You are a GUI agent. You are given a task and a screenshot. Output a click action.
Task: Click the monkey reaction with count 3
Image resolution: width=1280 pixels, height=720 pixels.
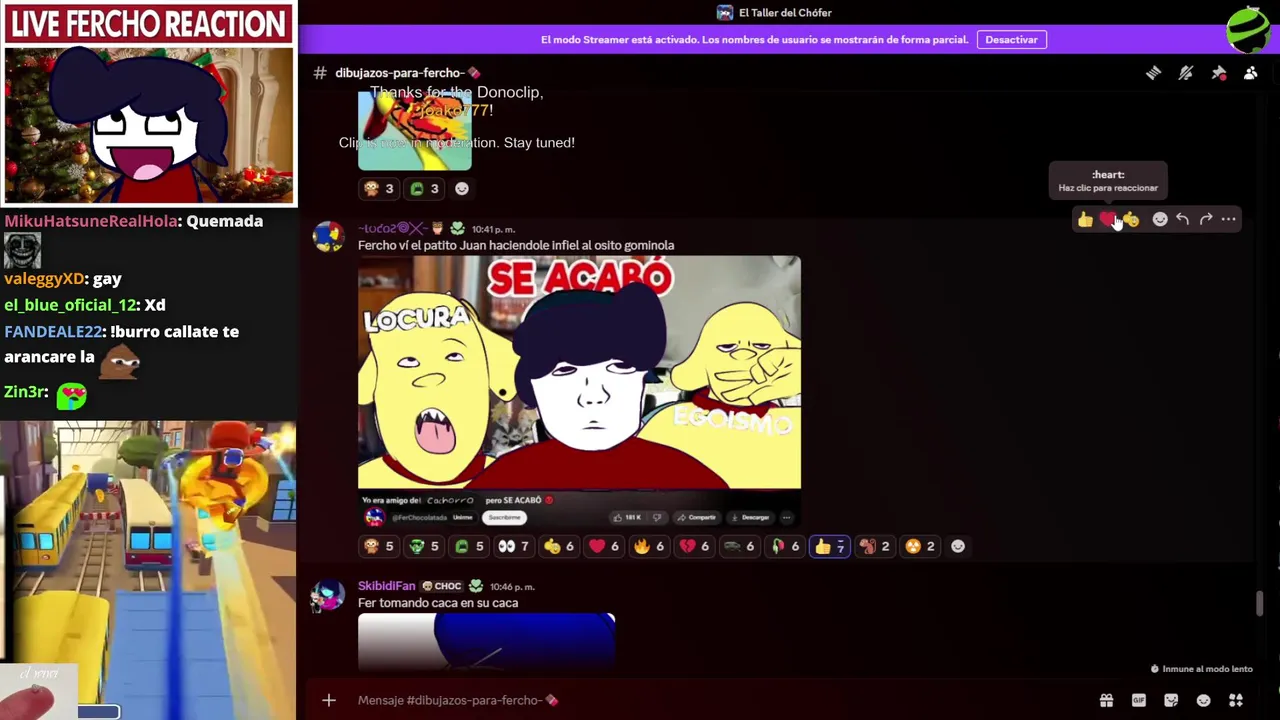(379, 188)
